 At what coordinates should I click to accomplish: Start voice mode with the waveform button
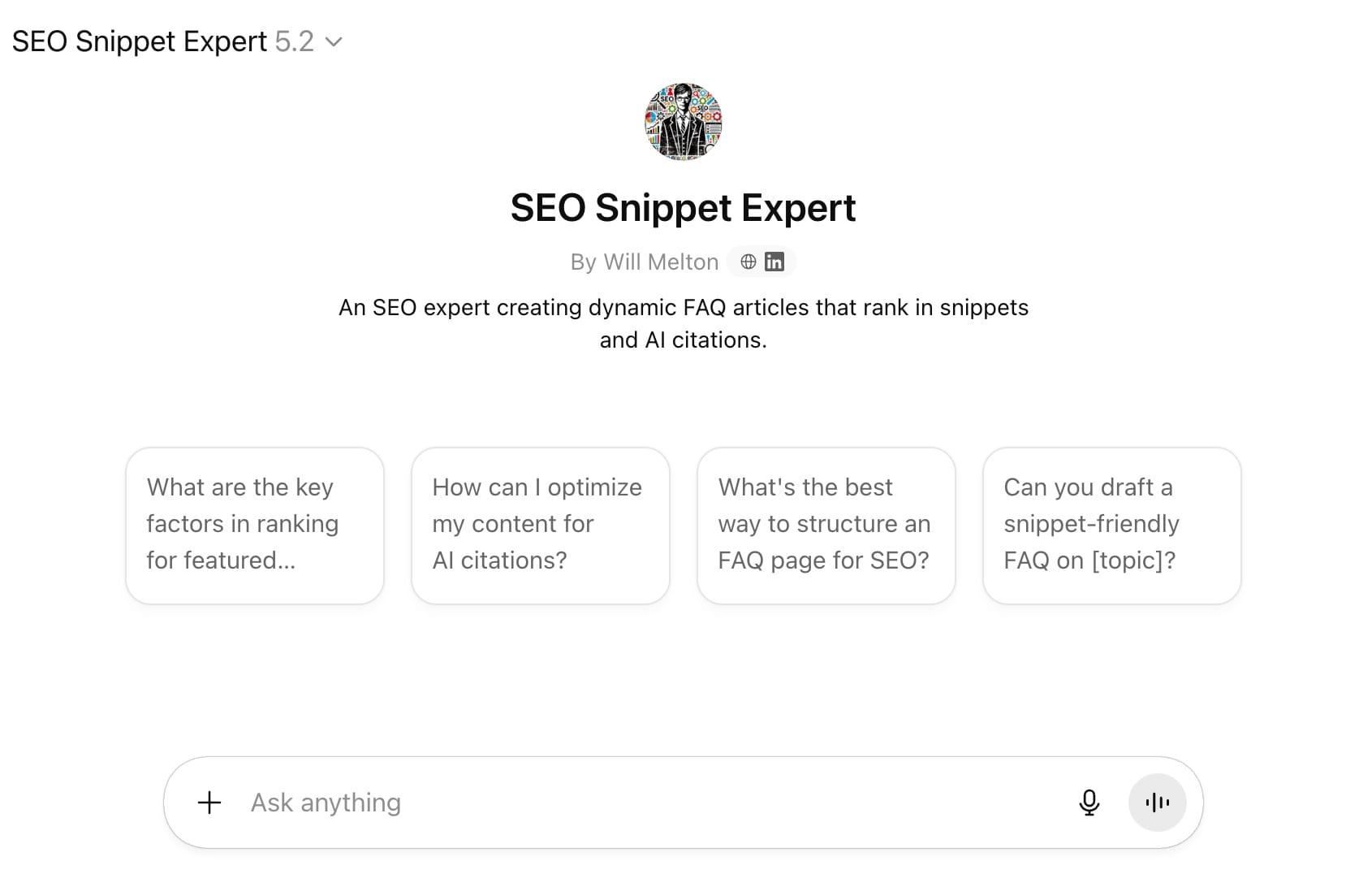[x=1157, y=803]
